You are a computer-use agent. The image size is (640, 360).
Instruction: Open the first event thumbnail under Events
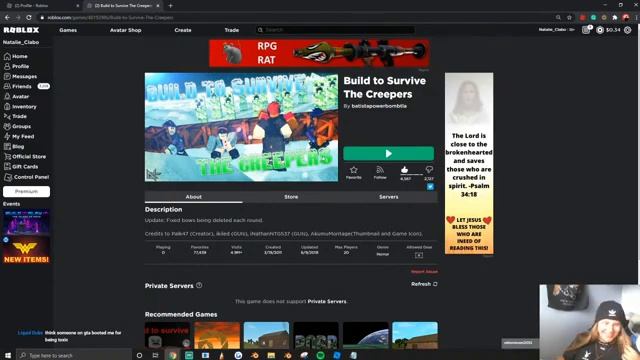[27, 222]
